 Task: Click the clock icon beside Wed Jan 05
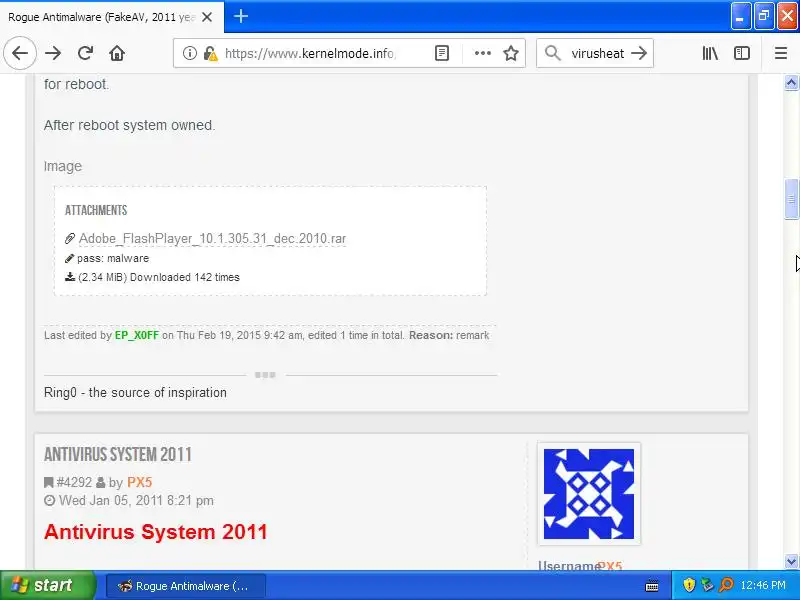coord(49,501)
